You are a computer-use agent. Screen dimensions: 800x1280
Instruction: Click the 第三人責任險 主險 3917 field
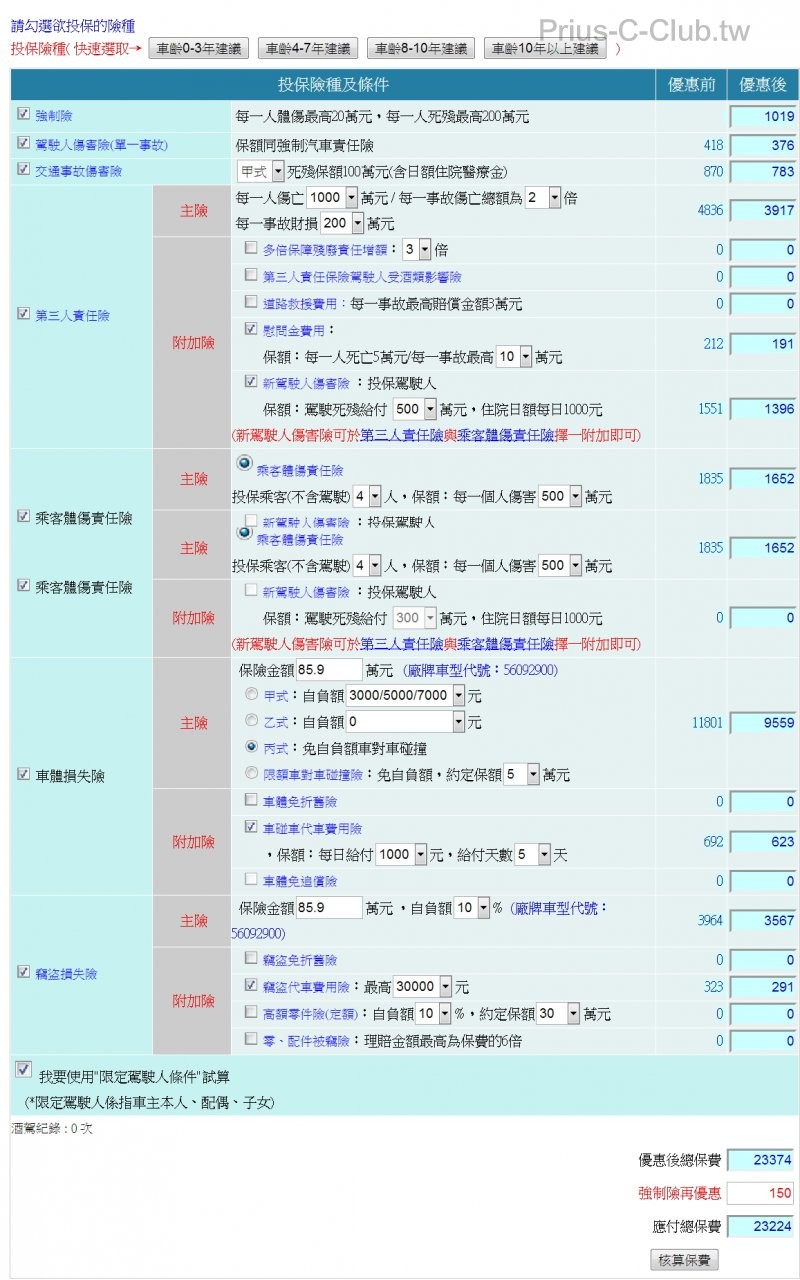(x=763, y=210)
